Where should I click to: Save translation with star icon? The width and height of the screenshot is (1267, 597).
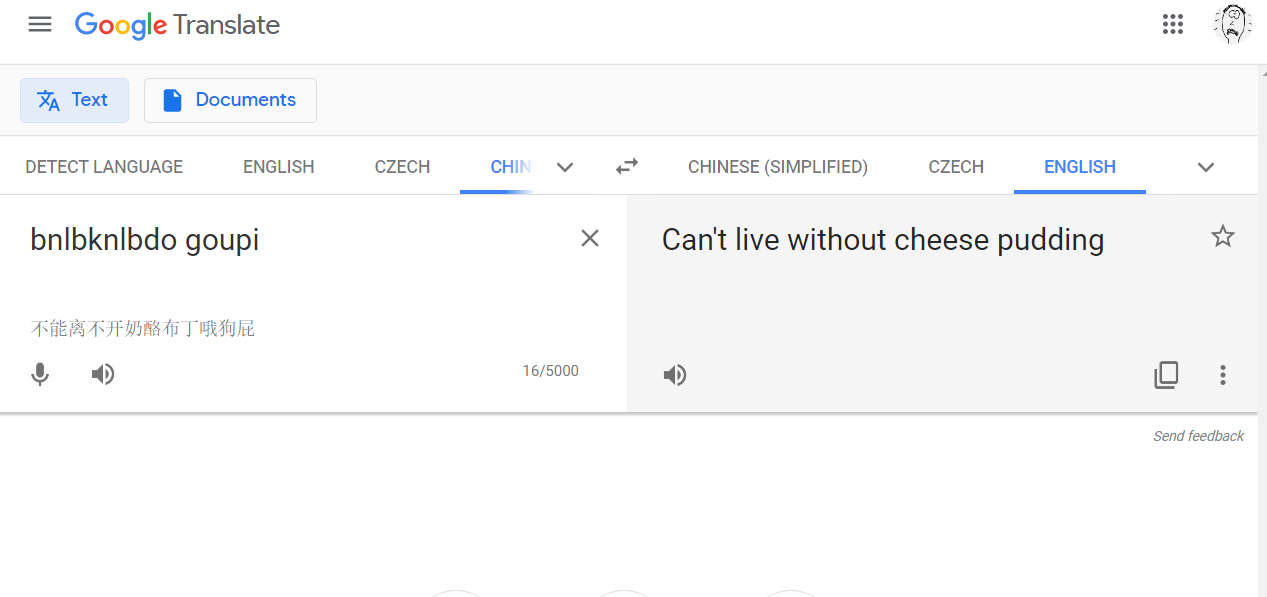1223,237
